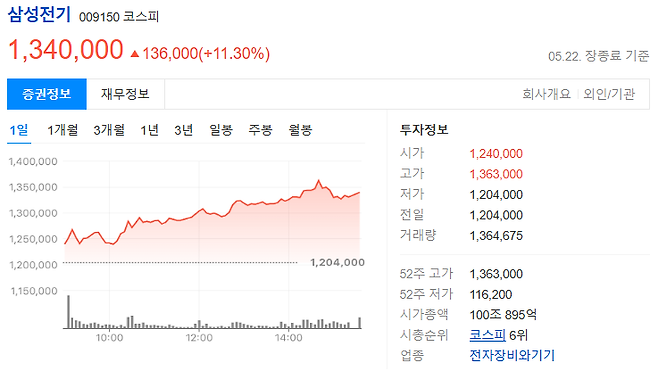Click the current price 1,340,000
This screenshot has height=371, width=658.
(66, 50)
